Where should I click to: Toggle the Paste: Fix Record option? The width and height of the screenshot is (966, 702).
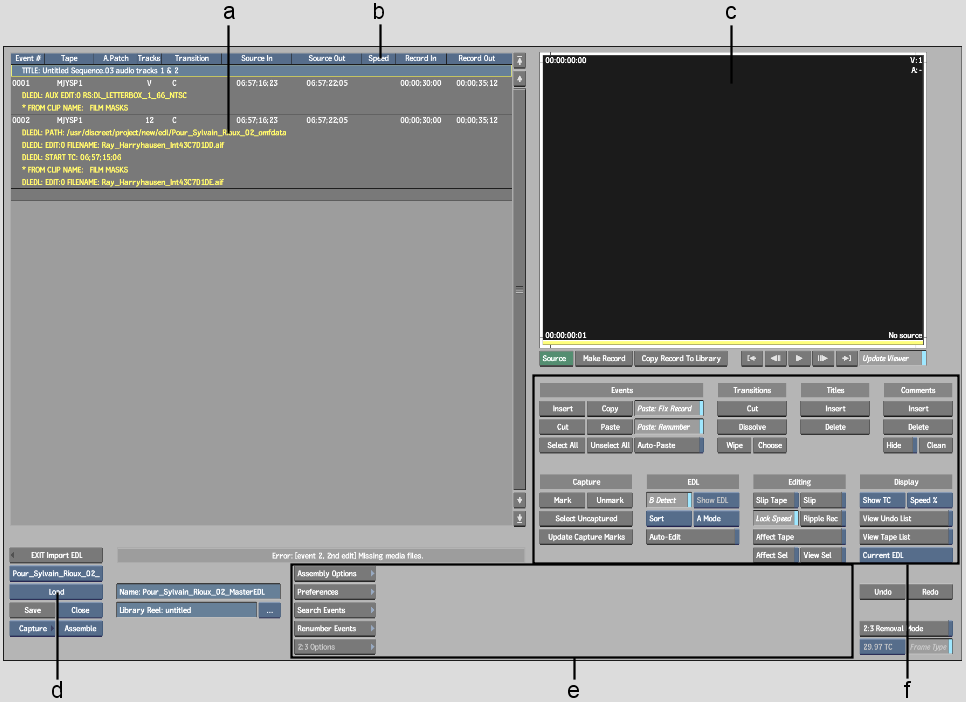coord(669,409)
